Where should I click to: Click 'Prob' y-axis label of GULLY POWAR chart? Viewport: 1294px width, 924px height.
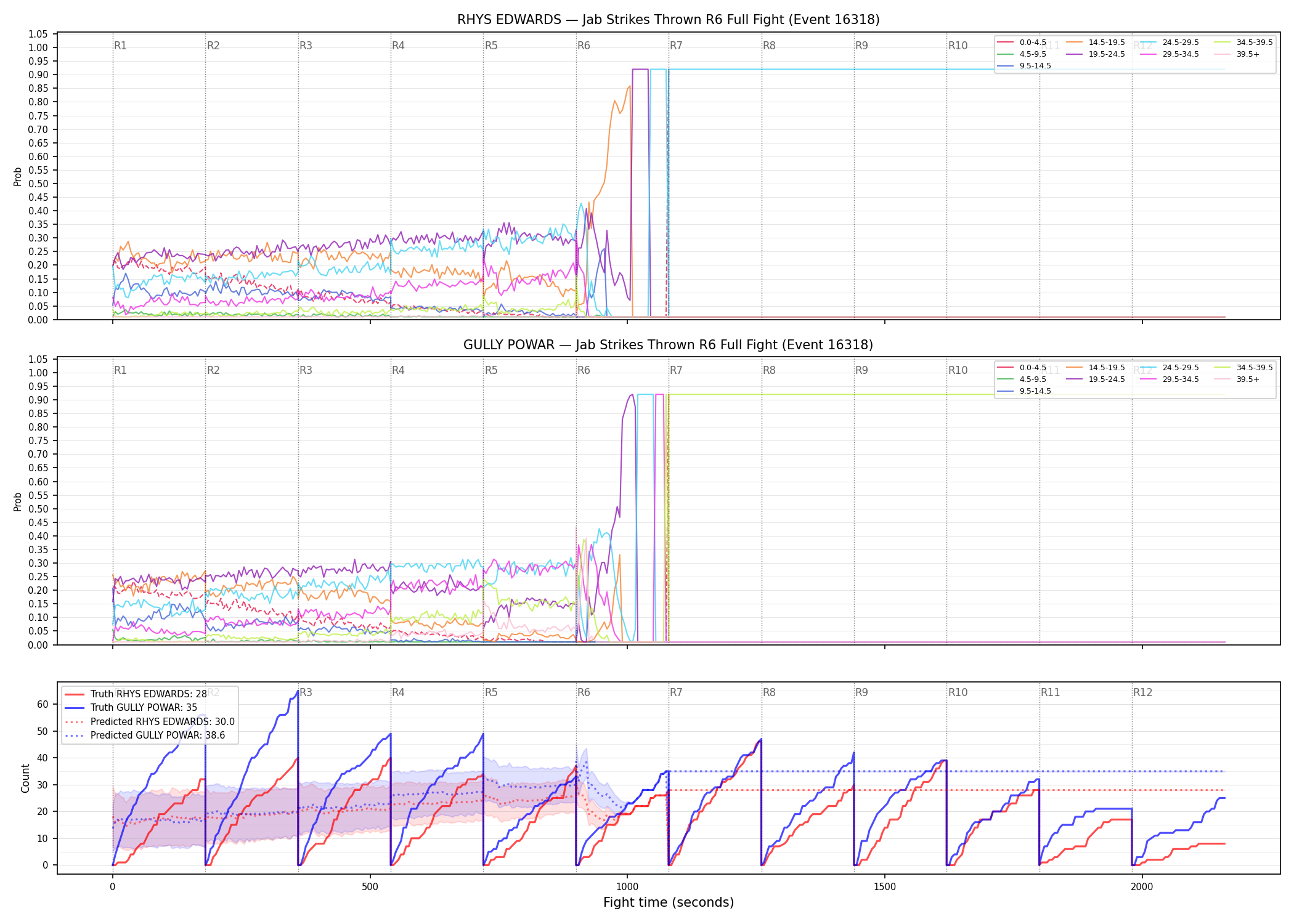click(x=18, y=502)
